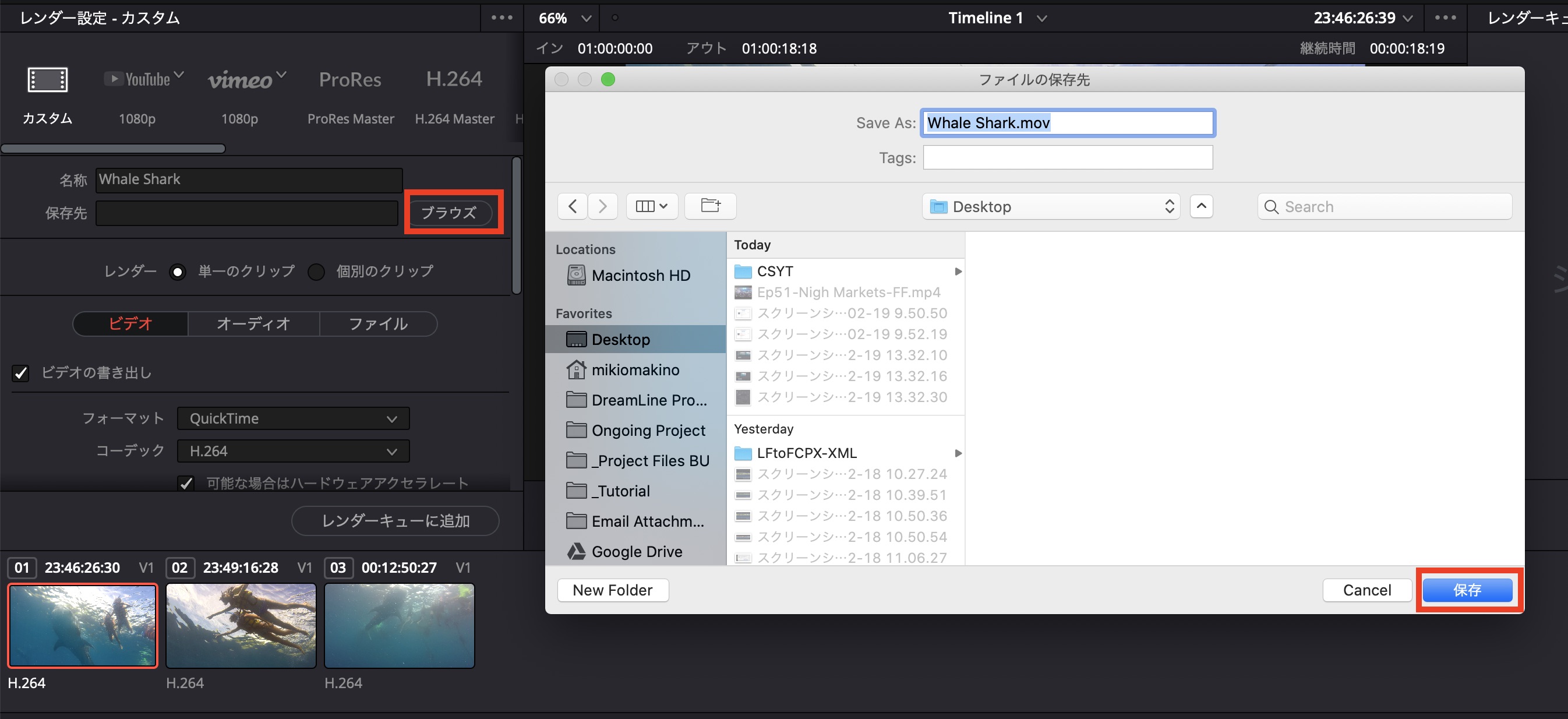Click the blue 保存 button
Viewport: 1568px width, 719px height.
(1467, 589)
